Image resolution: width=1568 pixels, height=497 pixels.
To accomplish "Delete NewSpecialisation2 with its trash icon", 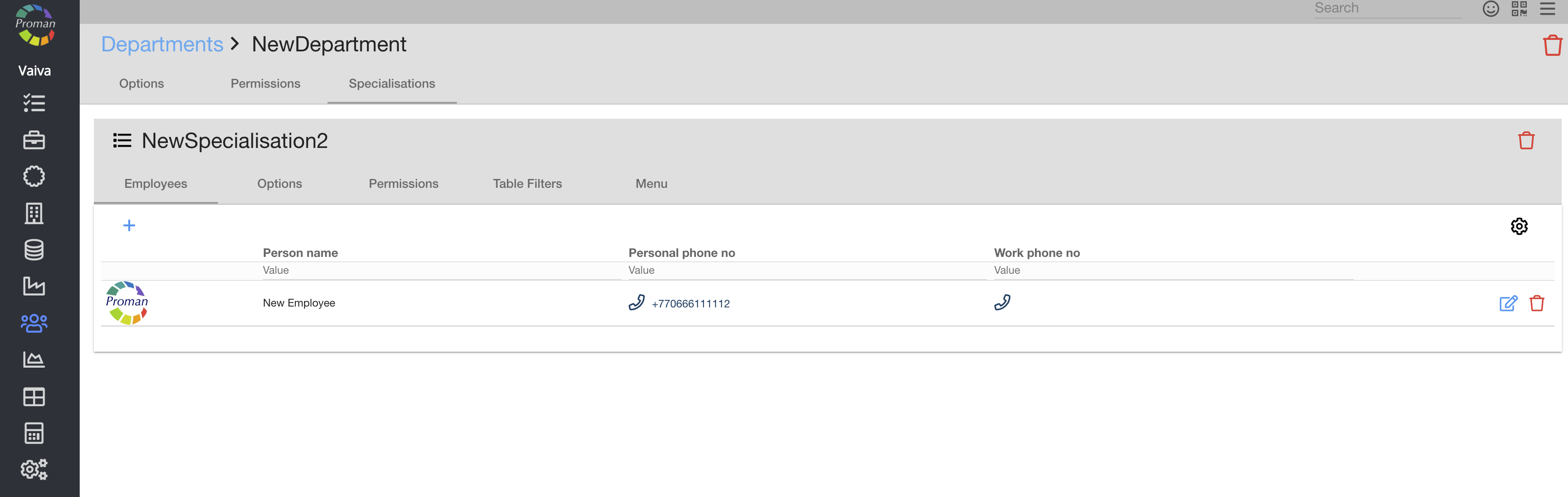I will pyautogui.click(x=1526, y=141).
